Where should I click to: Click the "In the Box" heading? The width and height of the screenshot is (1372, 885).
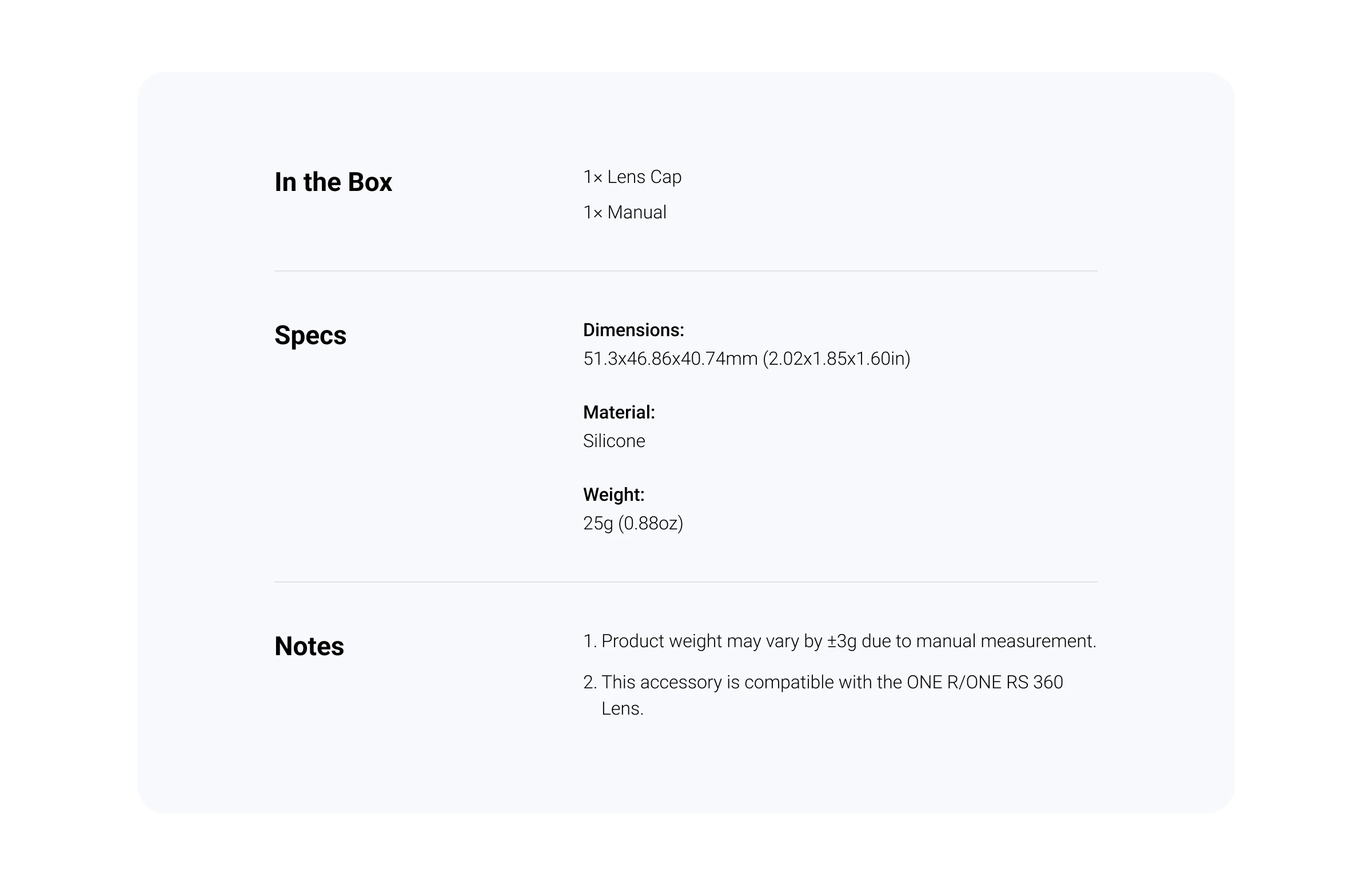click(333, 182)
